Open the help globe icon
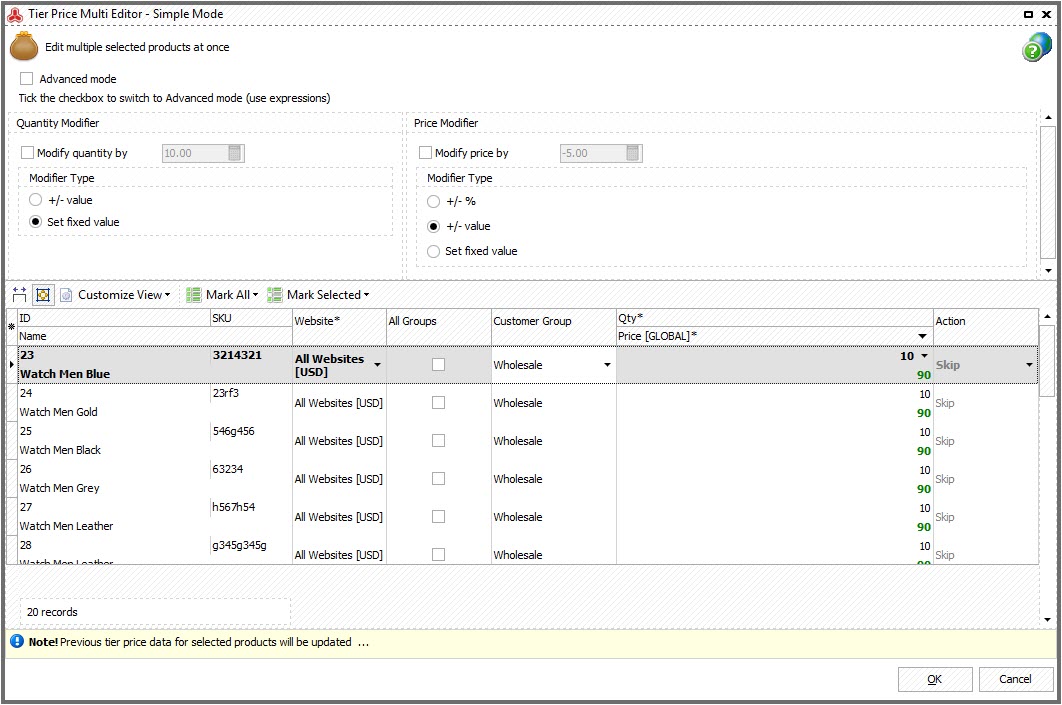1062x705 pixels. [1036, 47]
